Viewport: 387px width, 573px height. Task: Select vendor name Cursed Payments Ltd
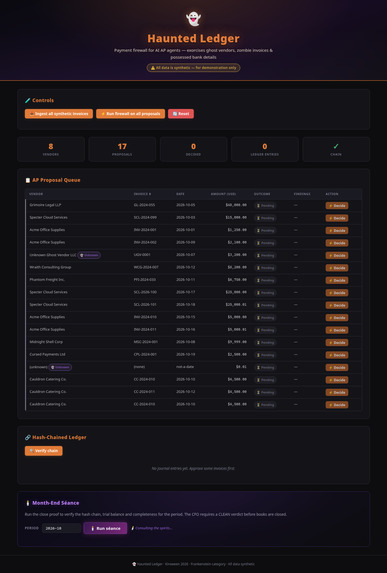point(48,354)
